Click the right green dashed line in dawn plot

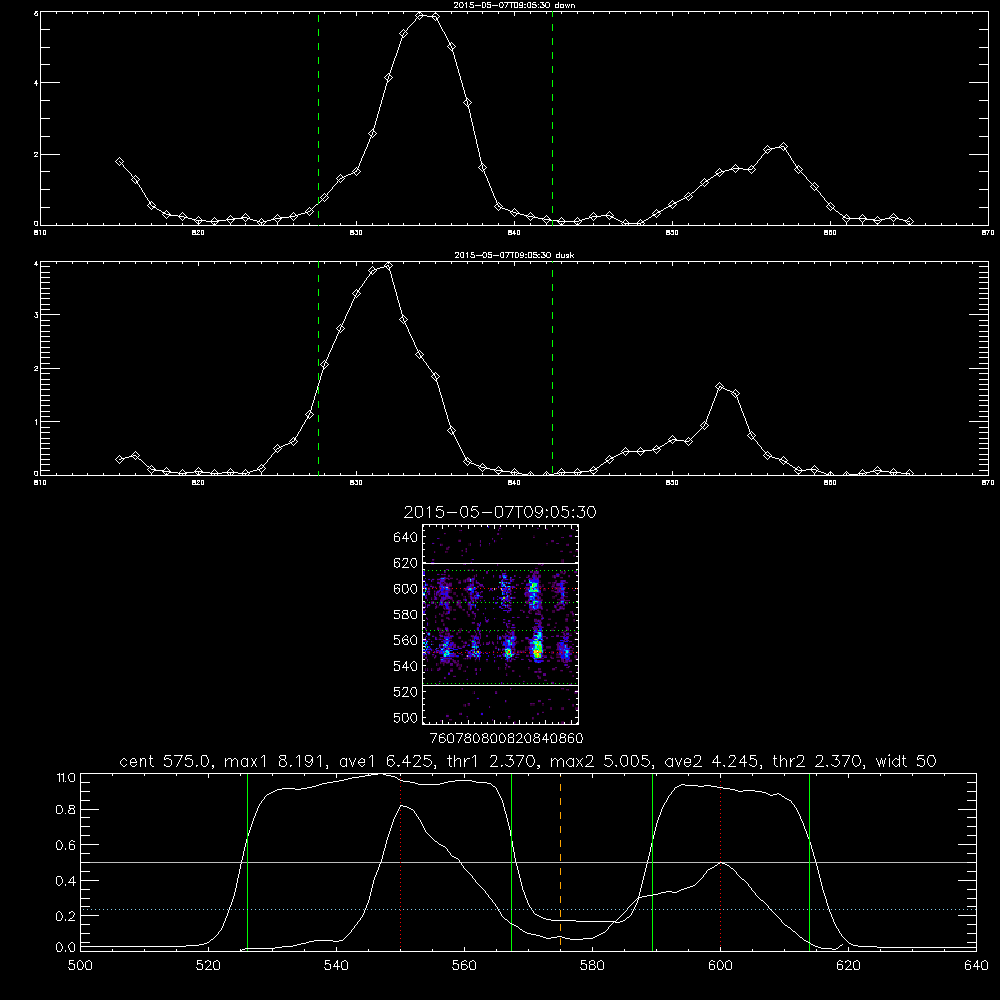tap(552, 118)
